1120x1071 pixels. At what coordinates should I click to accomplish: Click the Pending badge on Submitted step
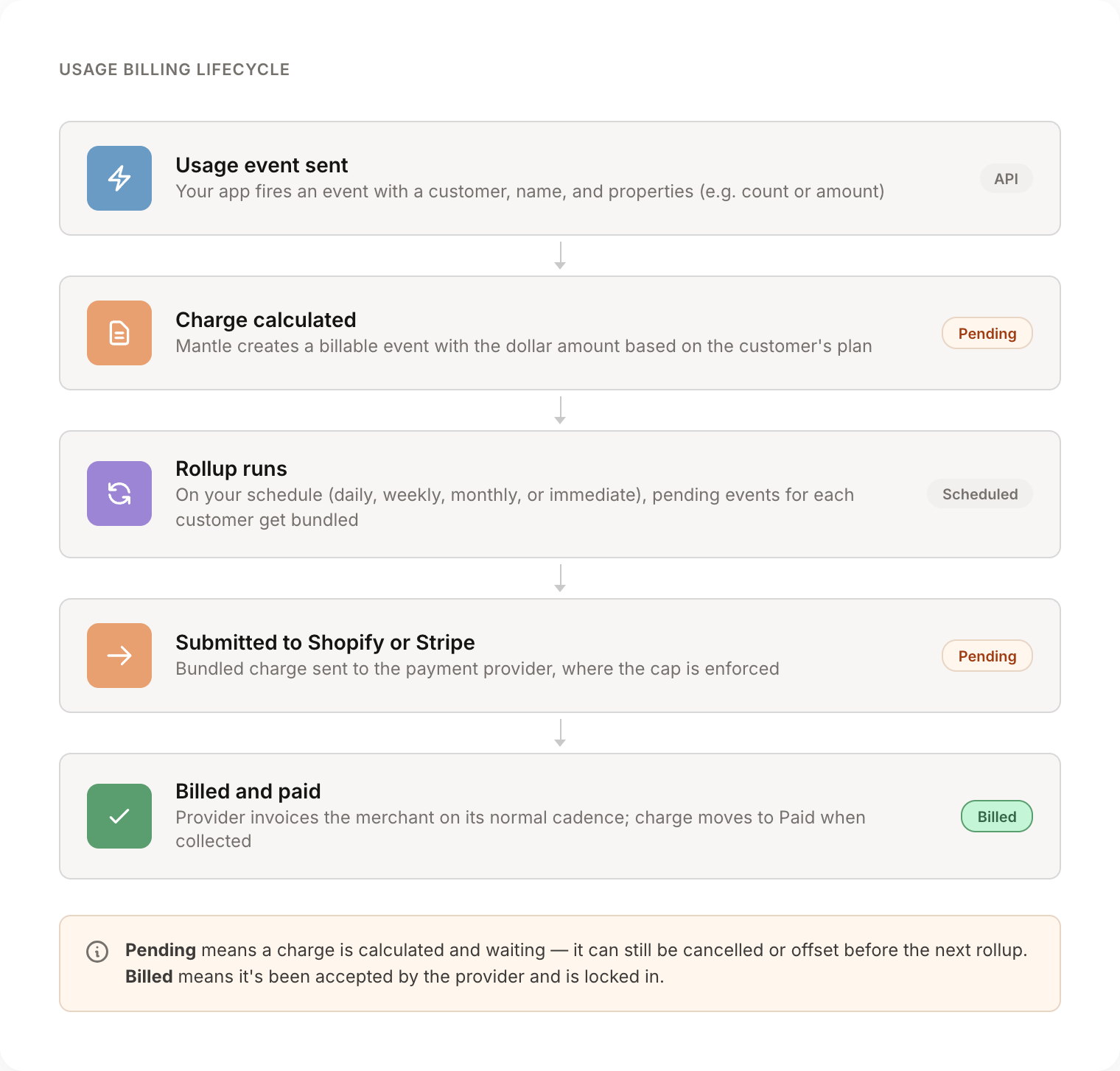987,656
